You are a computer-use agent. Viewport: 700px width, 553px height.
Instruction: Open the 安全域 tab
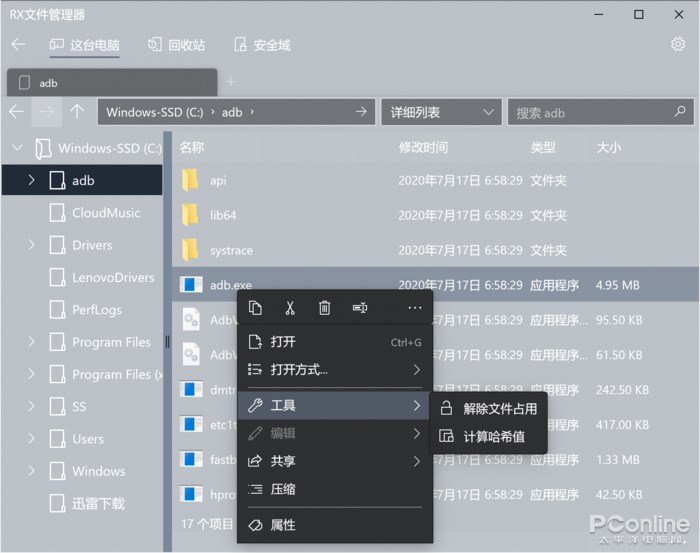pos(262,45)
